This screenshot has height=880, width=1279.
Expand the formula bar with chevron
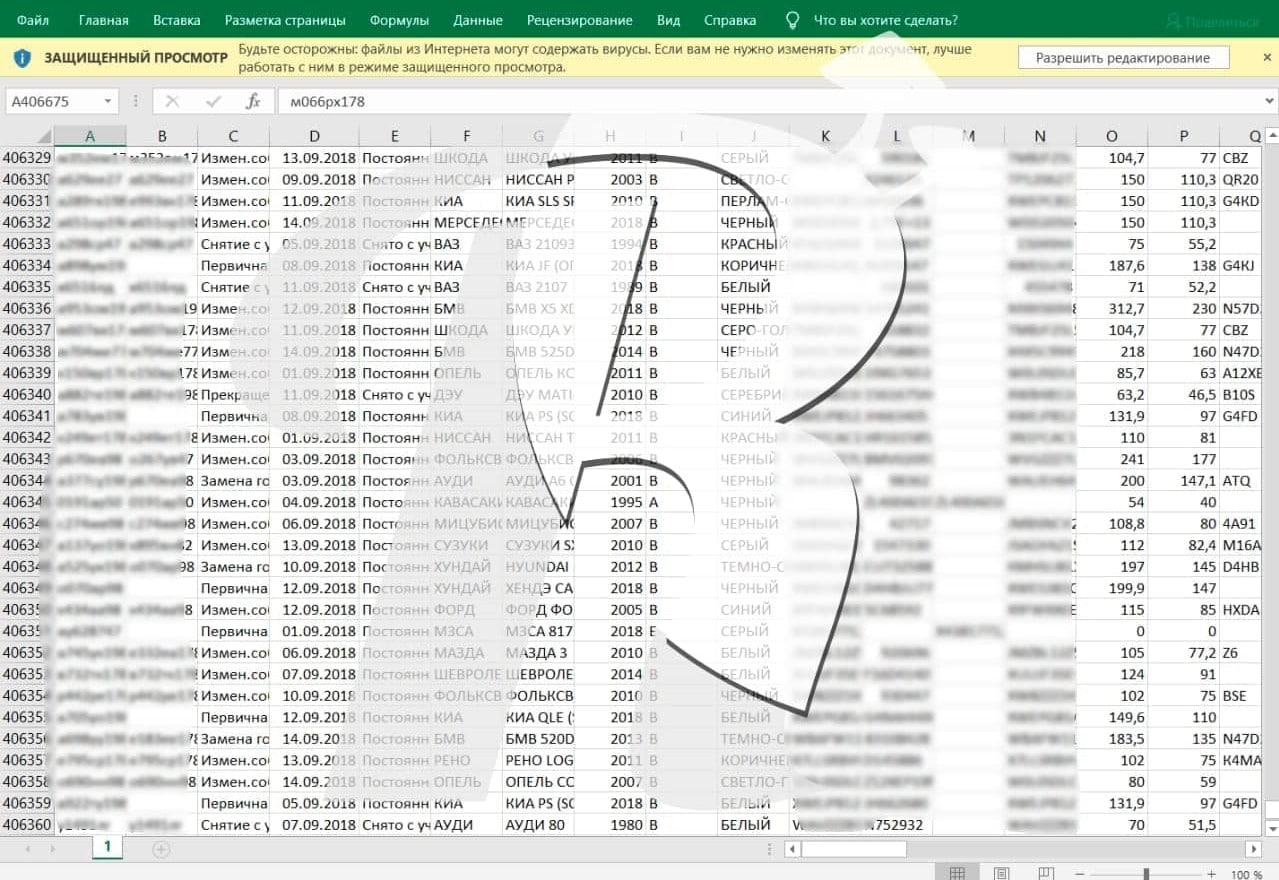pyautogui.click(x=1270, y=101)
